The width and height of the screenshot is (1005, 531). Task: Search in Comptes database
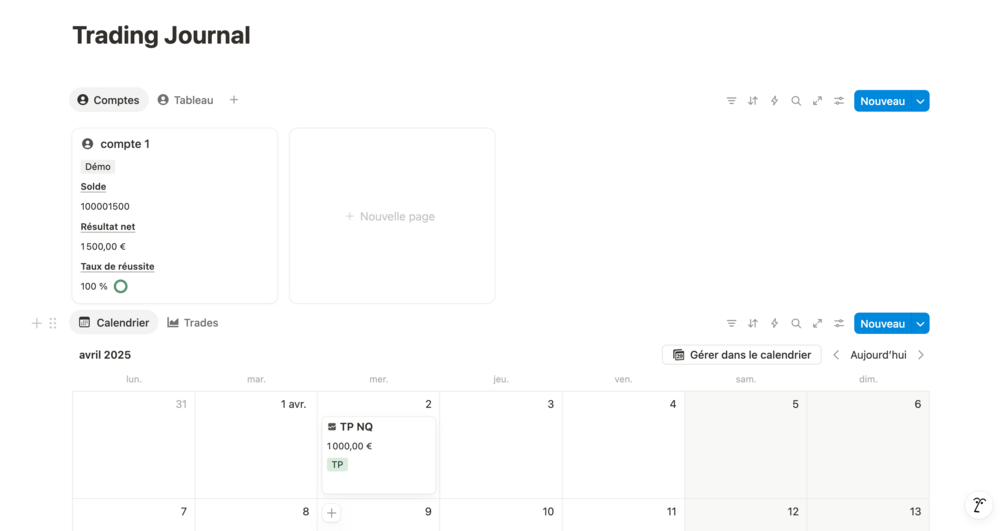(796, 101)
